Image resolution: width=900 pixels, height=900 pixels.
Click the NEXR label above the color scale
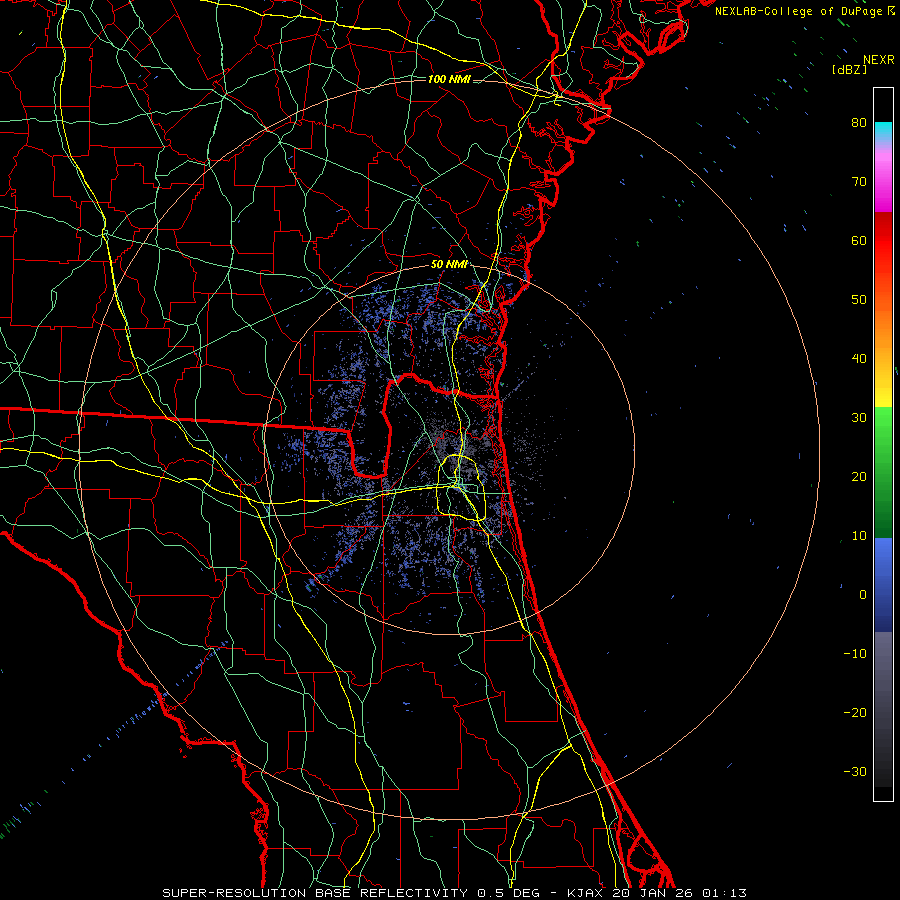pos(879,60)
